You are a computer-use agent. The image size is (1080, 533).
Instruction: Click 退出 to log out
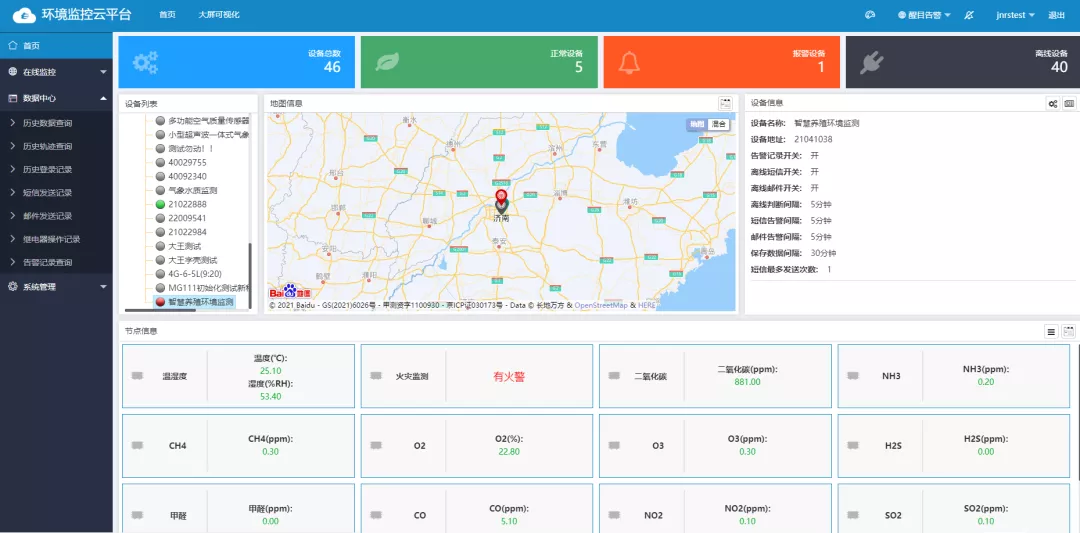pyautogui.click(x=1056, y=15)
